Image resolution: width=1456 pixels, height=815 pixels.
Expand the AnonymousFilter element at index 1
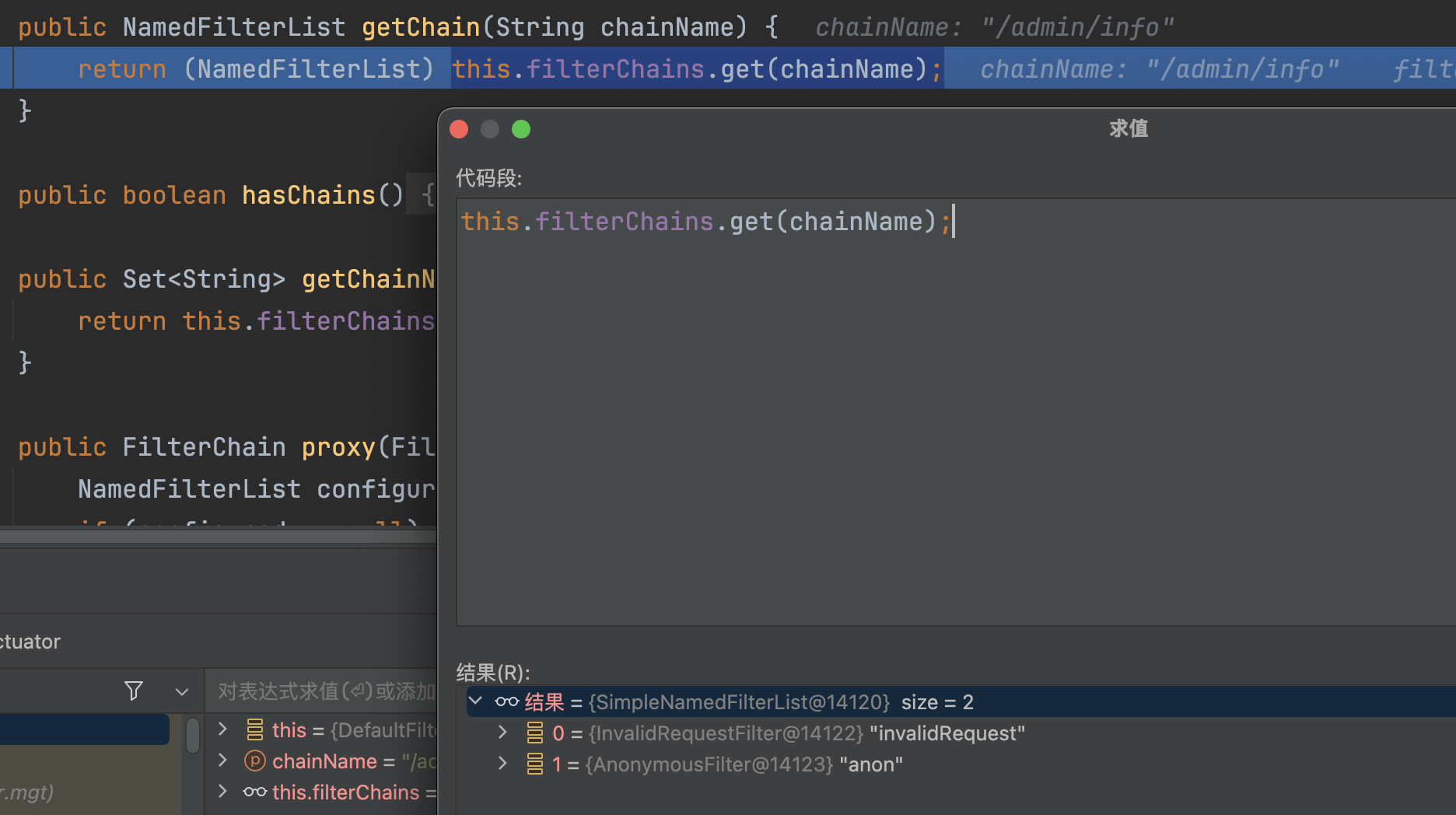(502, 764)
